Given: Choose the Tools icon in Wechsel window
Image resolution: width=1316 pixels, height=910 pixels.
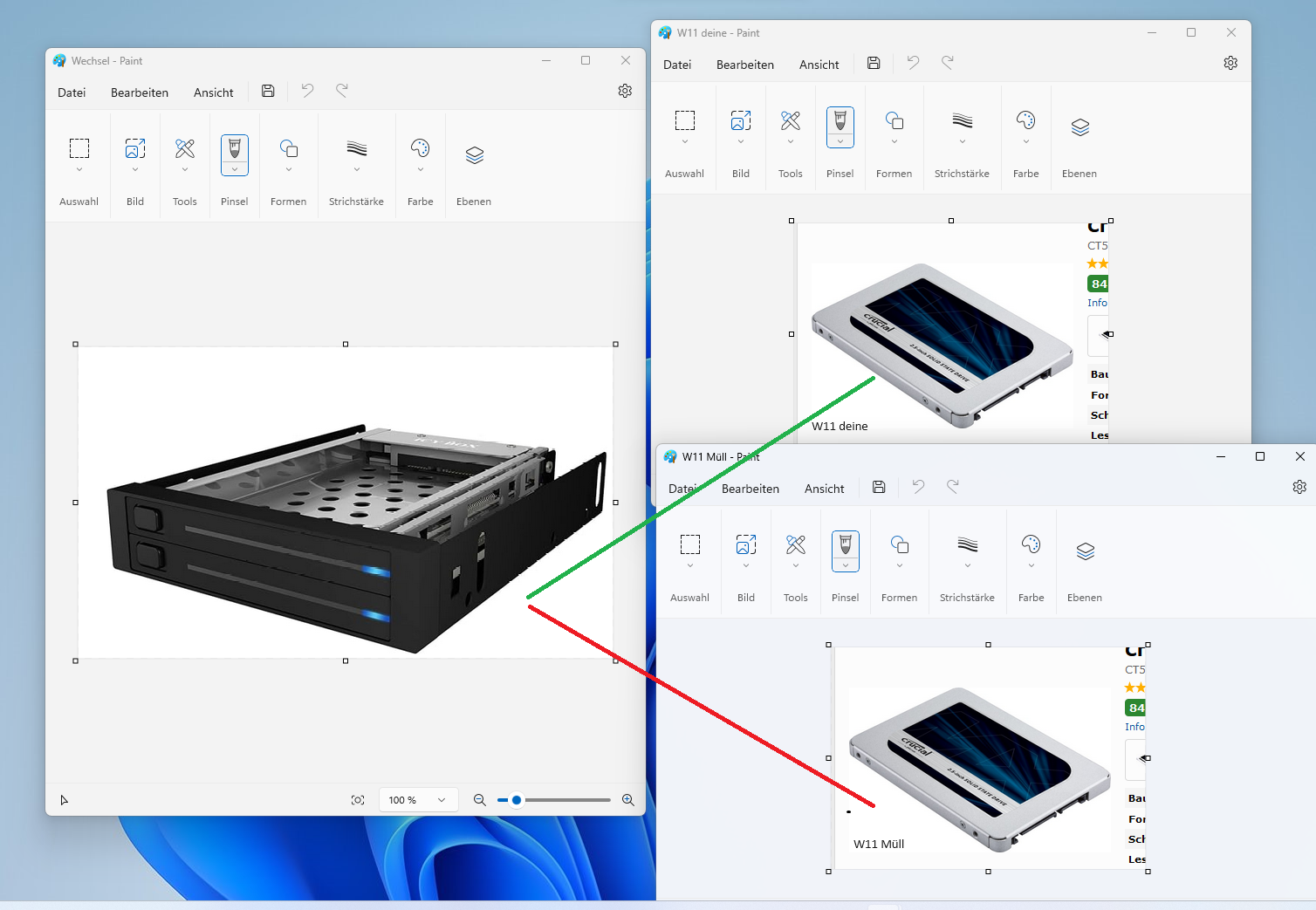Looking at the screenshot, I should [x=185, y=148].
